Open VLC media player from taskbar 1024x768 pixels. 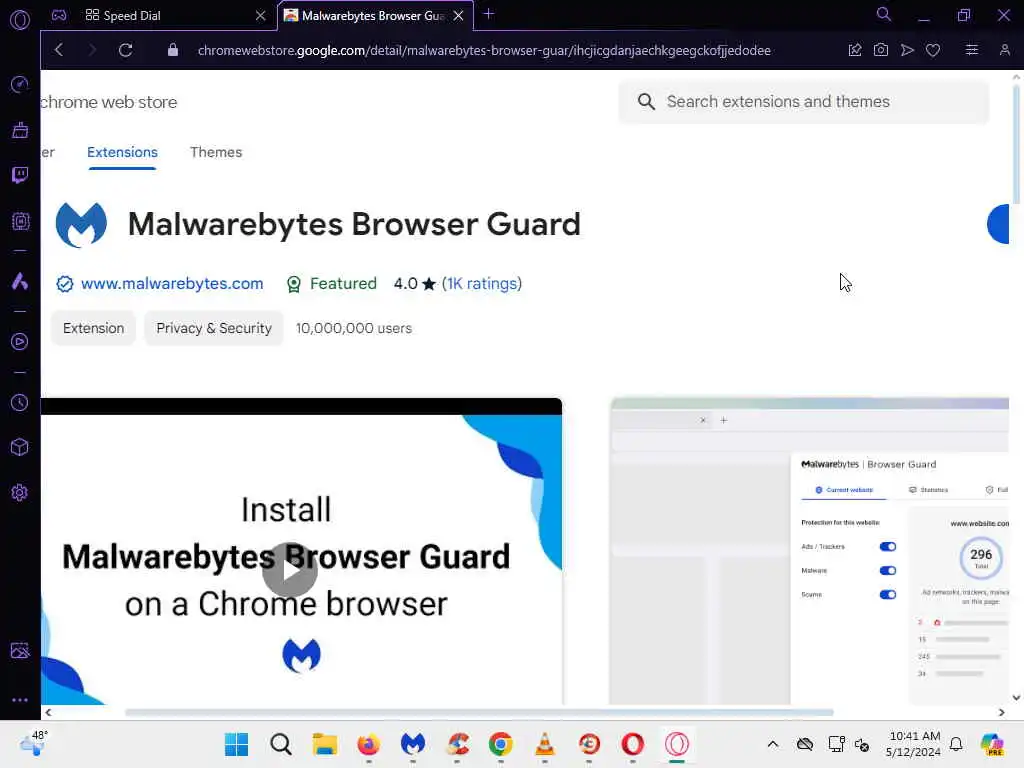[x=545, y=744]
